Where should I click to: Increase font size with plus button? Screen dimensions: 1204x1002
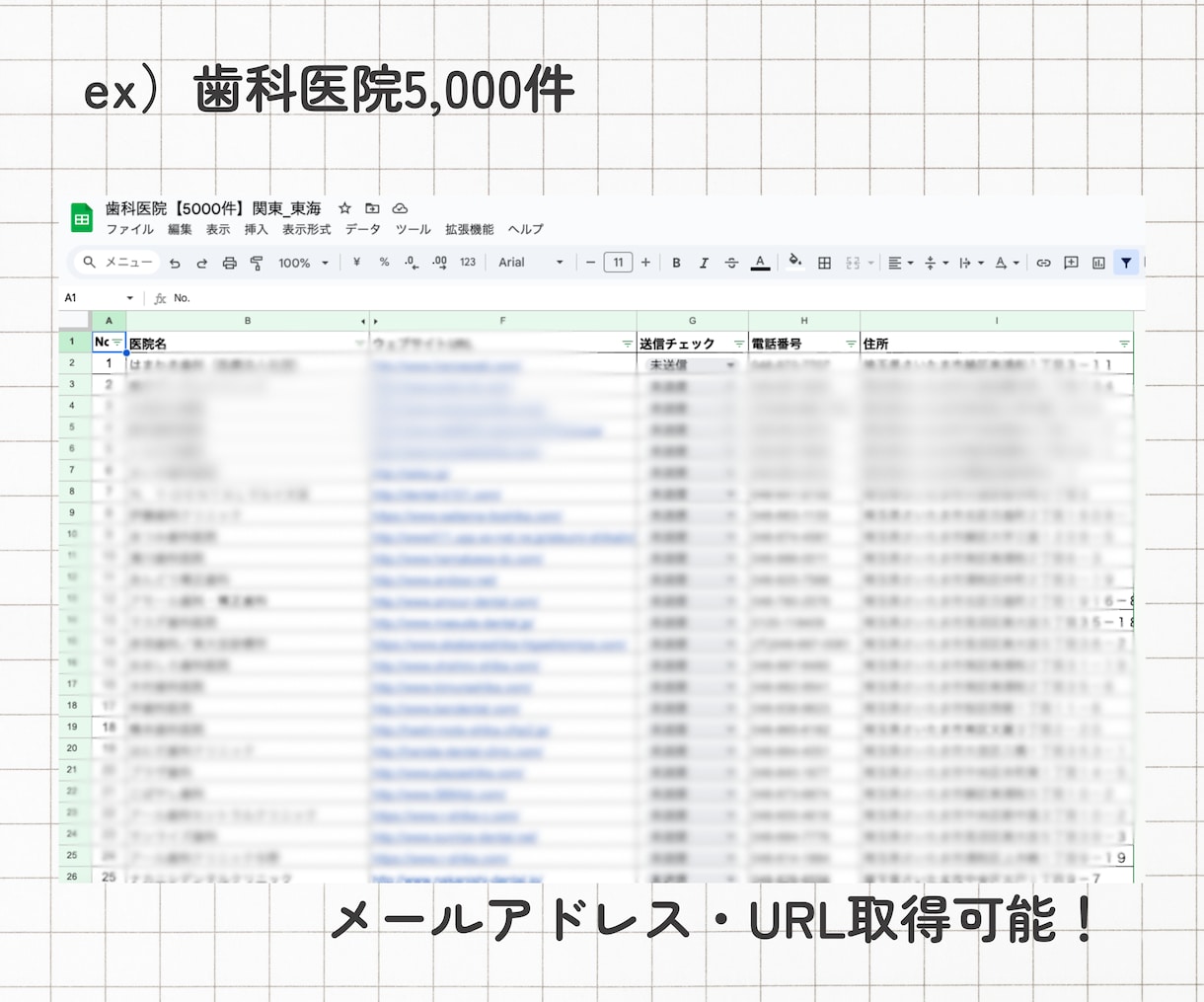pyautogui.click(x=645, y=263)
